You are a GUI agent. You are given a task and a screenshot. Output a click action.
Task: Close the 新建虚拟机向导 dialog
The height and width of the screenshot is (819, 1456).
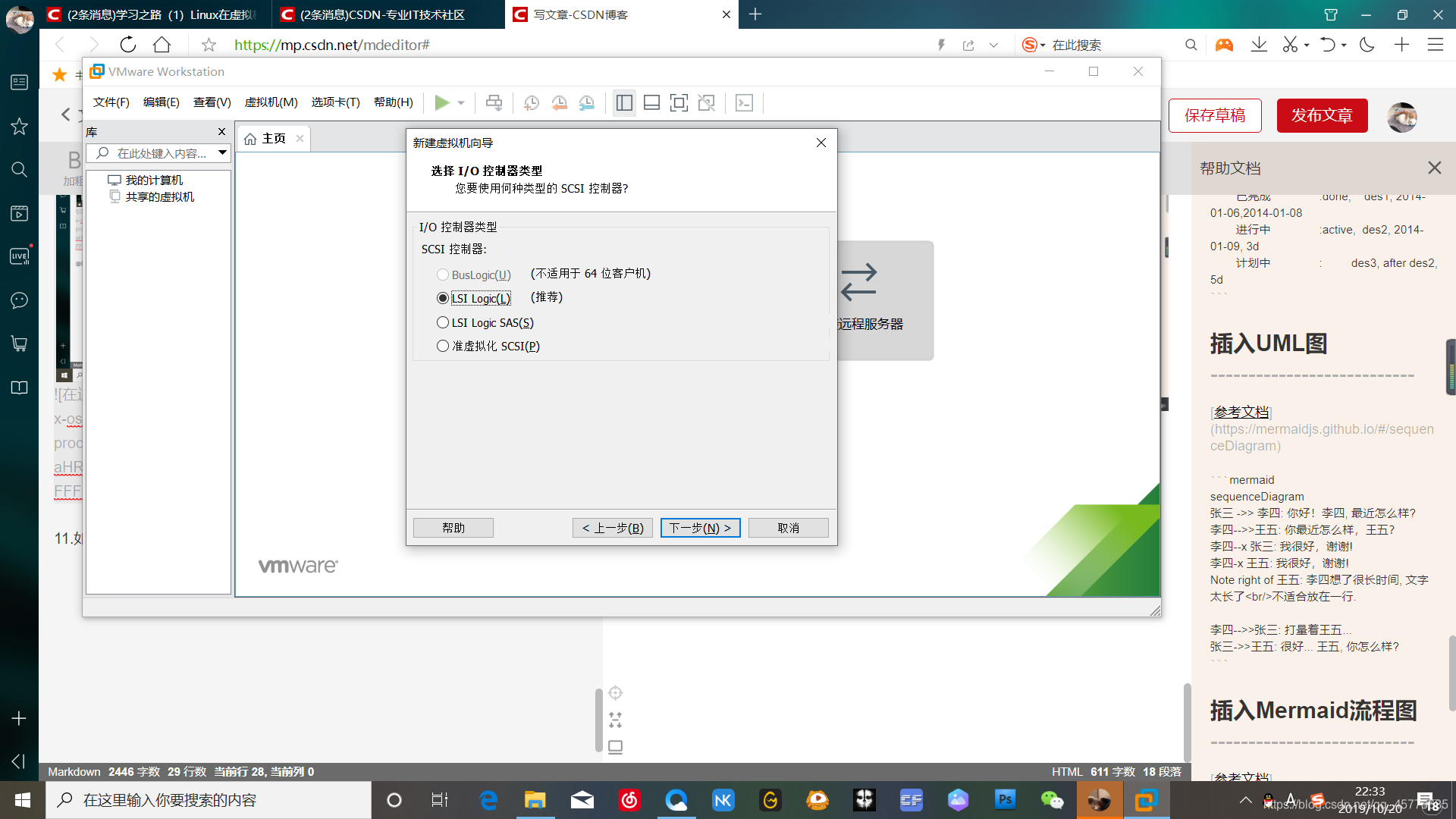[x=821, y=143]
